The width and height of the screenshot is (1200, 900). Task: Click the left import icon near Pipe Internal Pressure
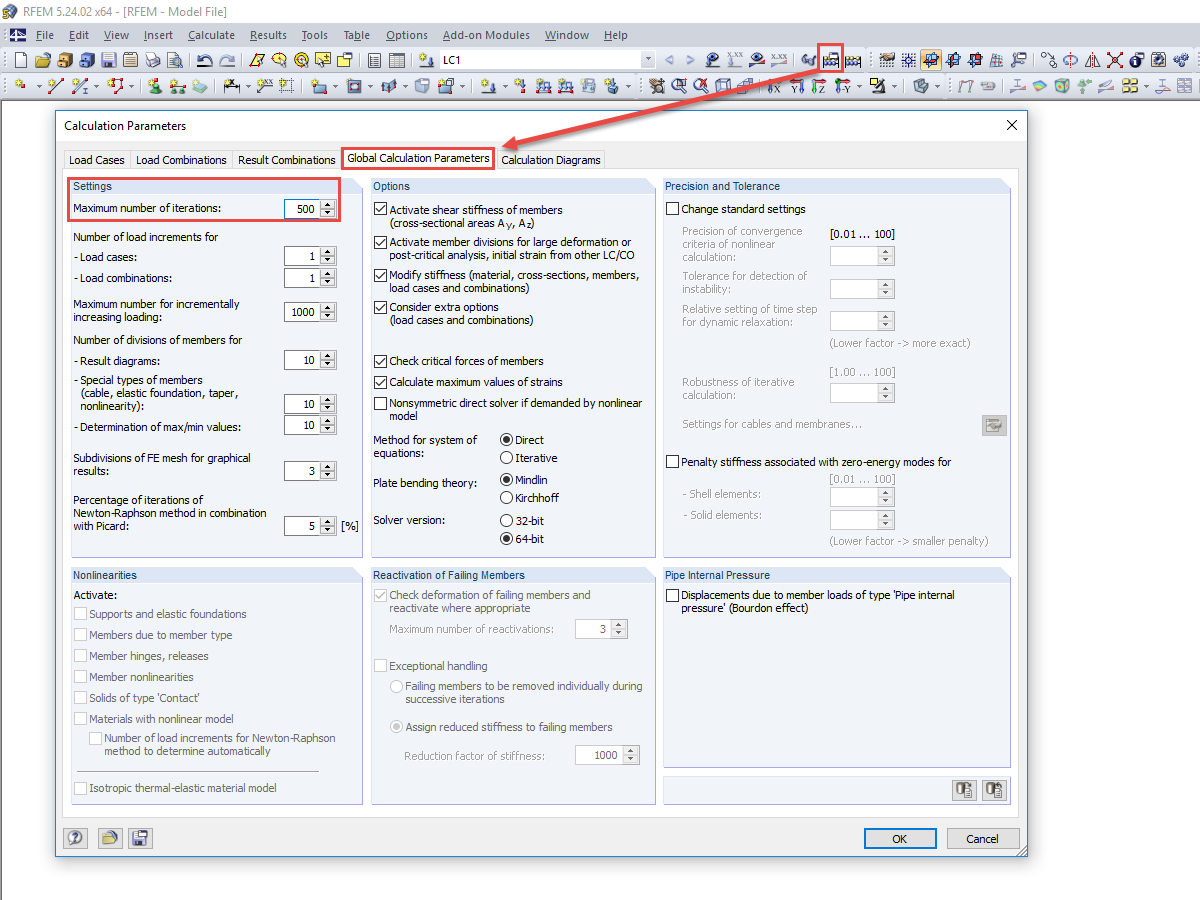963,790
